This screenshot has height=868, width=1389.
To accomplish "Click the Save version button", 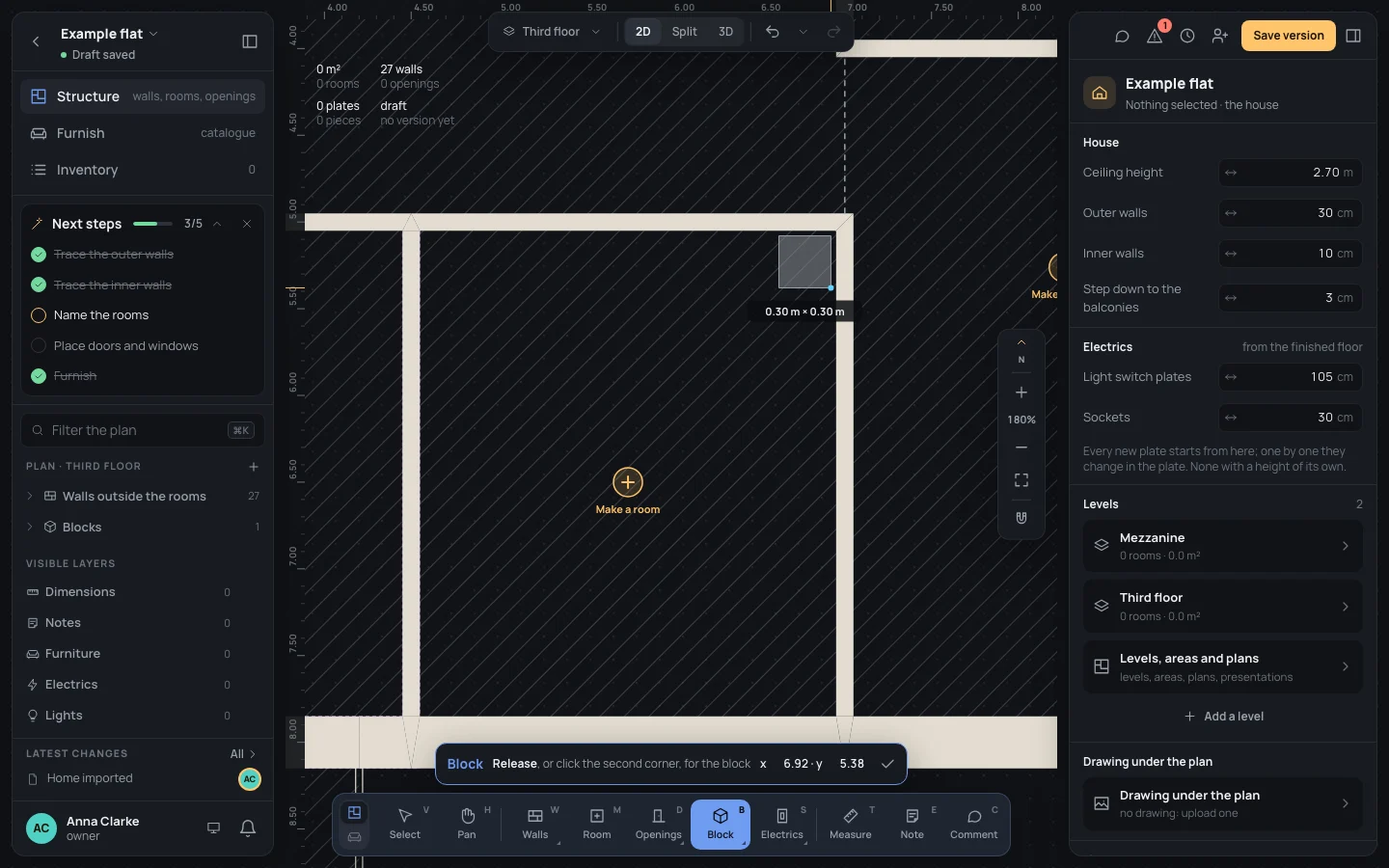I will (x=1289, y=36).
